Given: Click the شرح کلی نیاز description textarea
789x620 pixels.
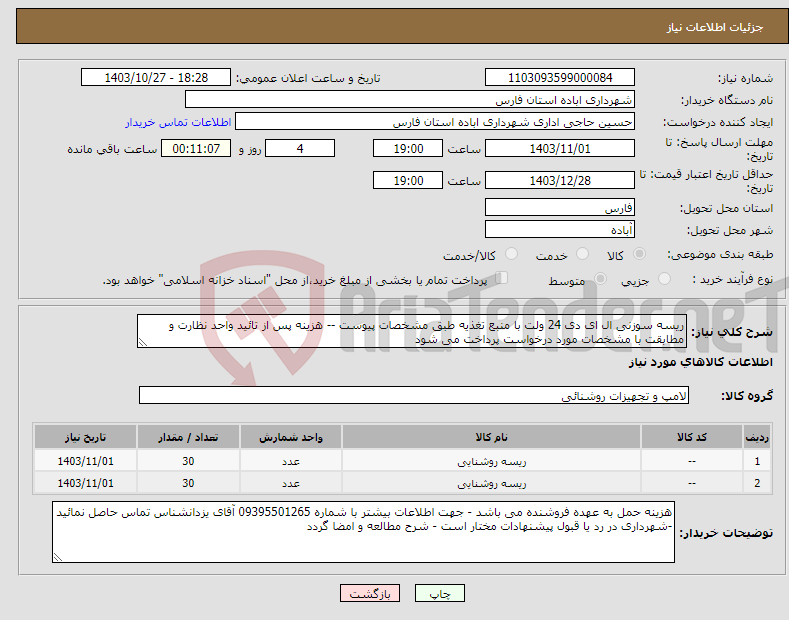Looking at the screenshot, I should coord(412,331).
